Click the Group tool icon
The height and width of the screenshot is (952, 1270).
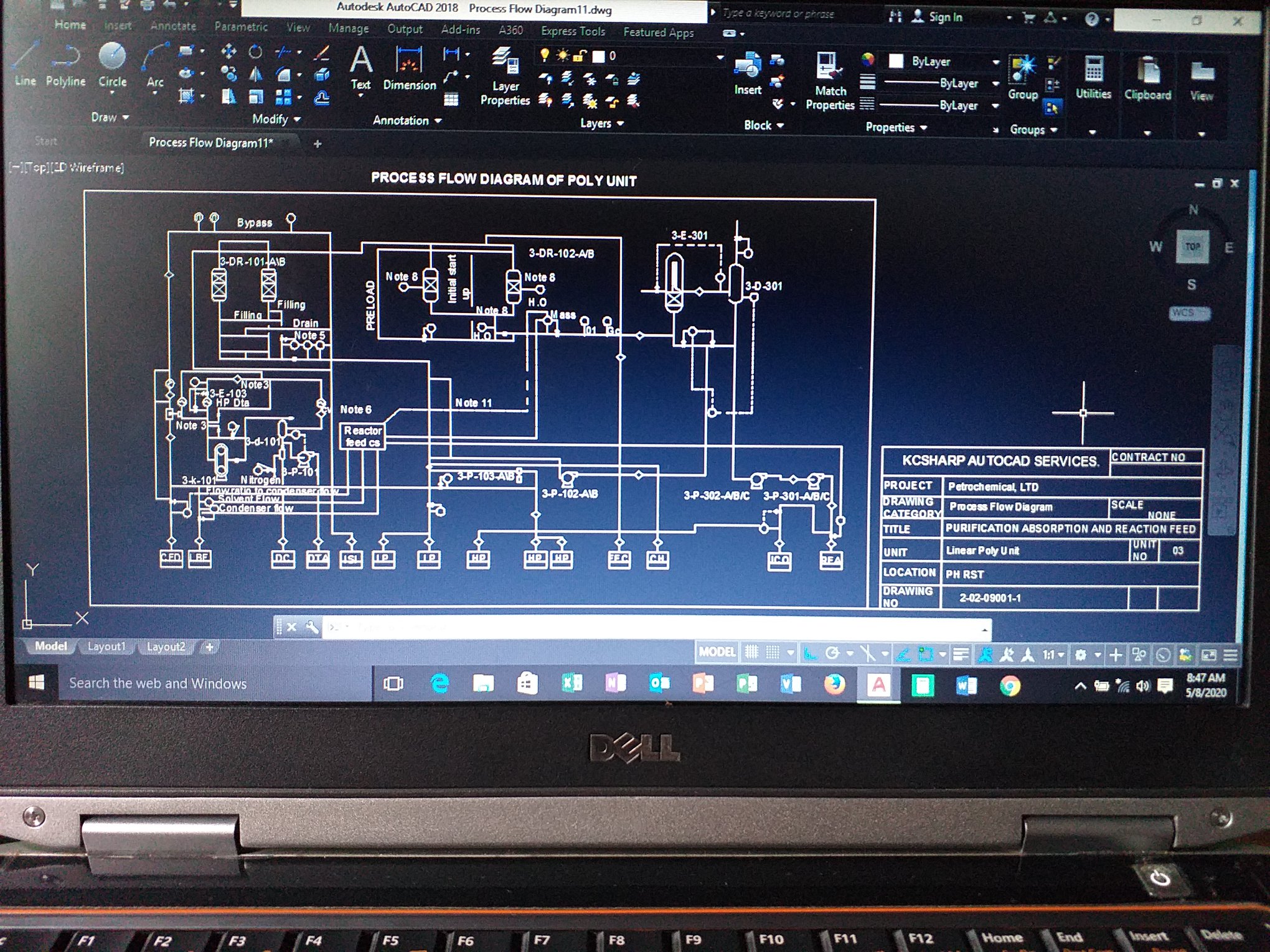click(1023, 77)
